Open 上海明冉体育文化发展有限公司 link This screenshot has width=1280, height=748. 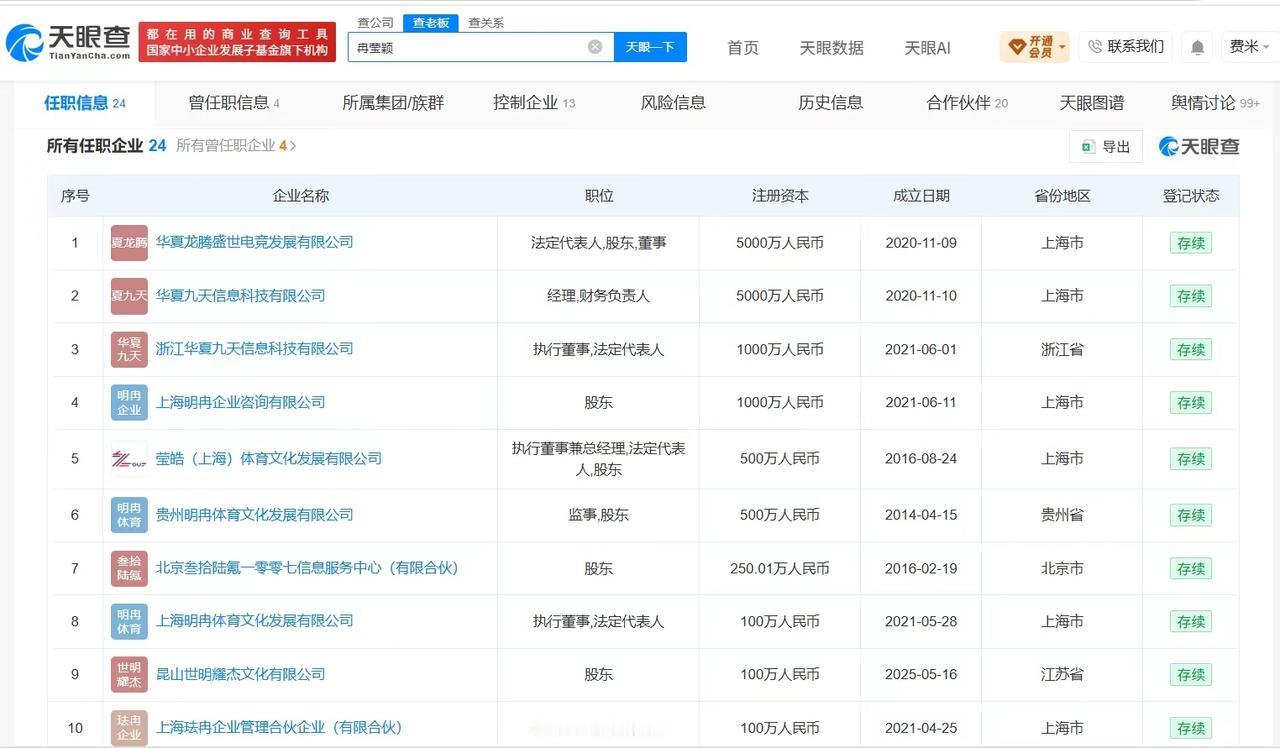254,621
